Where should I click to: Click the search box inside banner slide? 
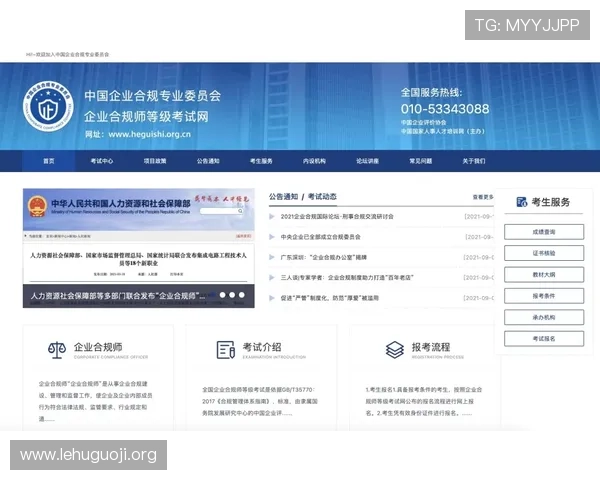tap(222, 211)
